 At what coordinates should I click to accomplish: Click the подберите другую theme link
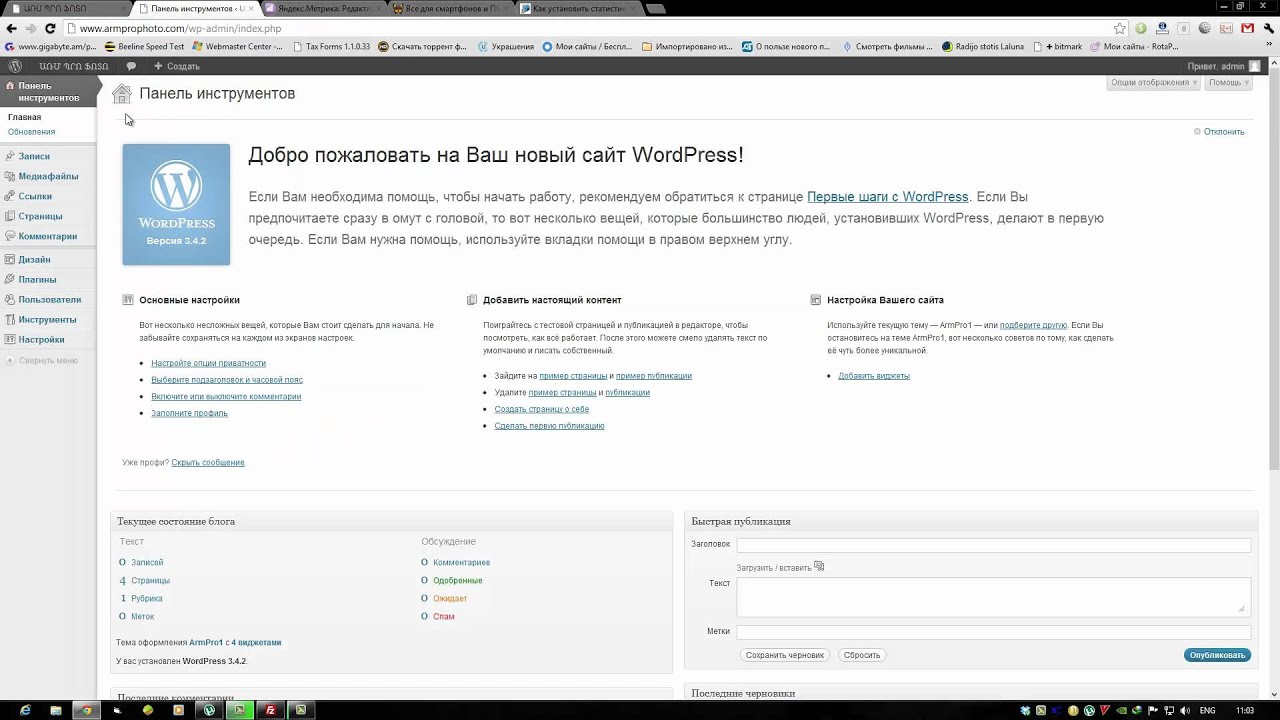(x=1033, y=325)
